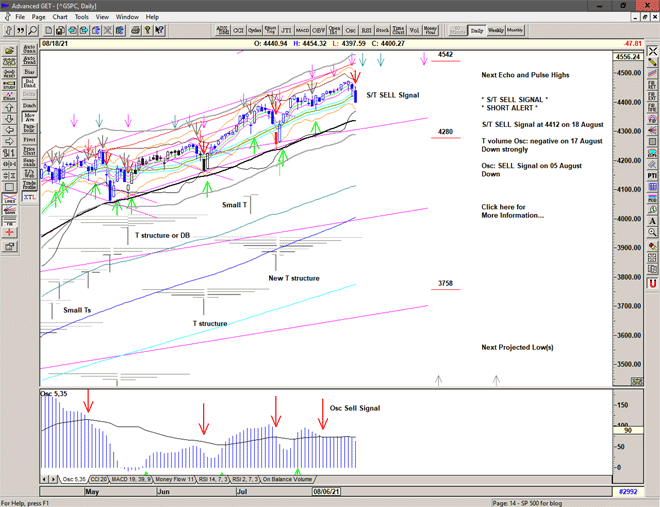This screenshot has height=507, width=660.
Task: Open the Money Flow 11 tab
Action: tap(177, 480)
